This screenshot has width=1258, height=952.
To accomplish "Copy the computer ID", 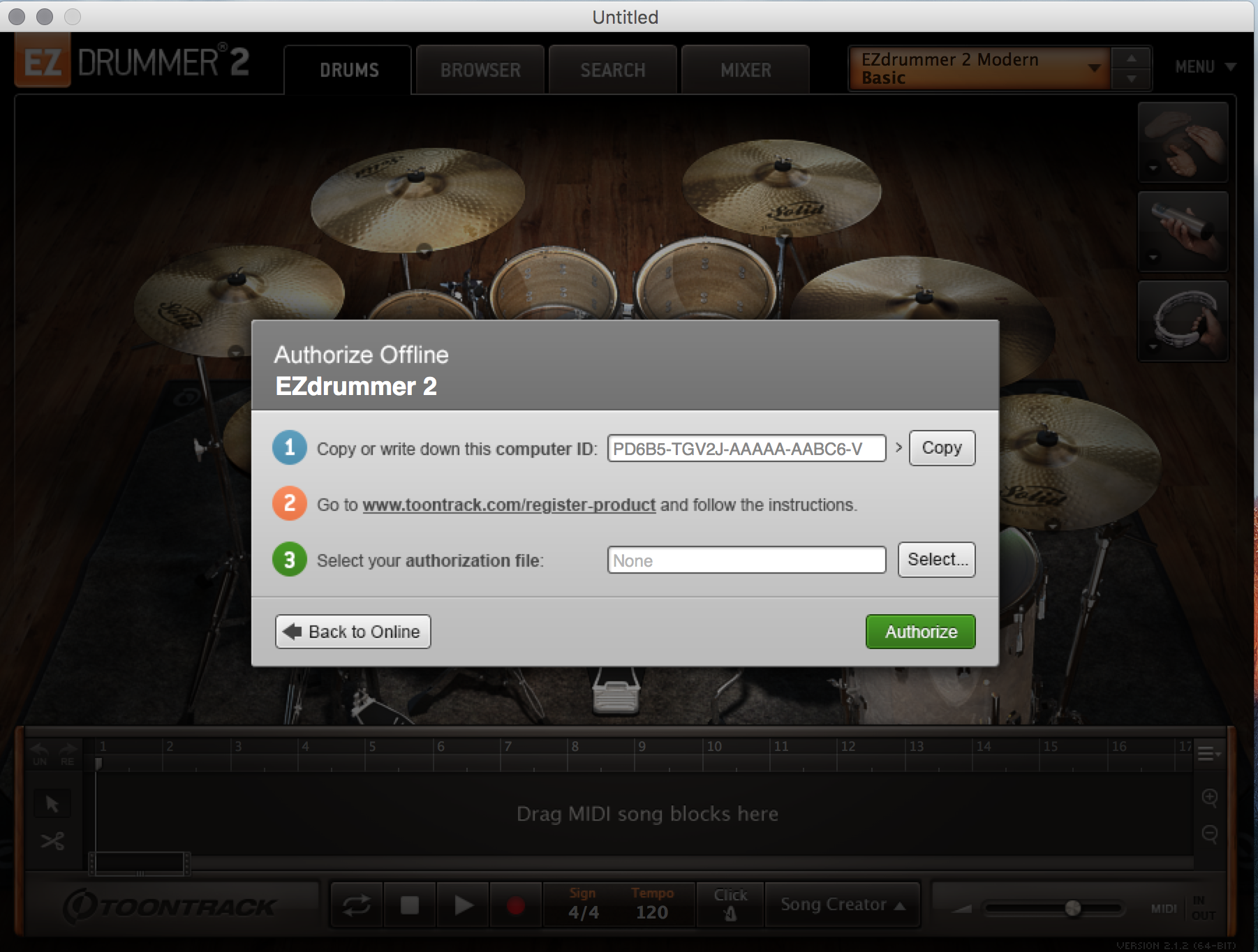I will pyautogui.click(x=942, y=448).
